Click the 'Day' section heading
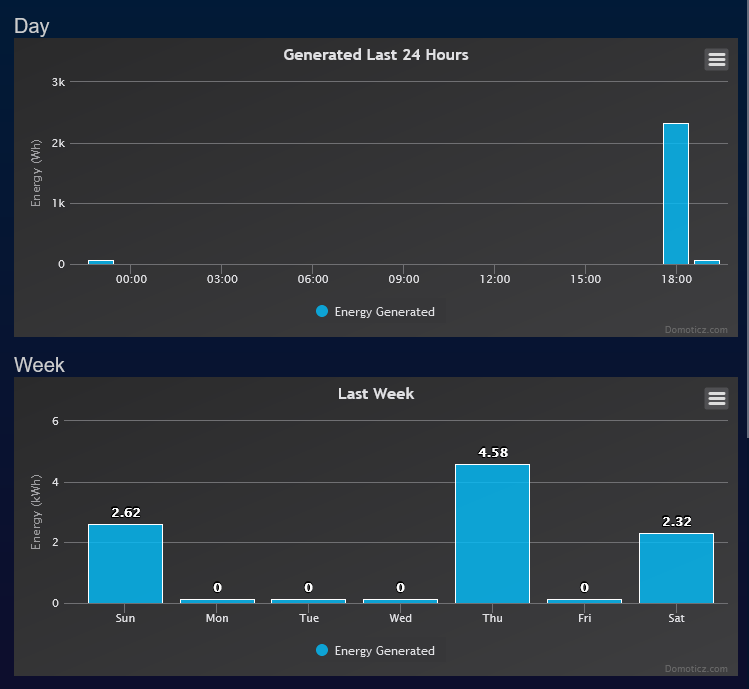The image size is (749, 689). 32,26
